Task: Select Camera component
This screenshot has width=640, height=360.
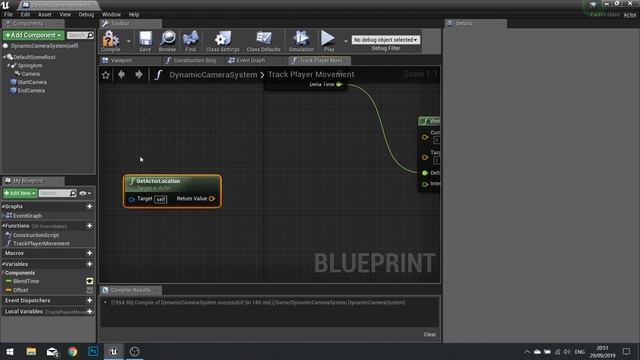Action: click(x=31, y=74)
